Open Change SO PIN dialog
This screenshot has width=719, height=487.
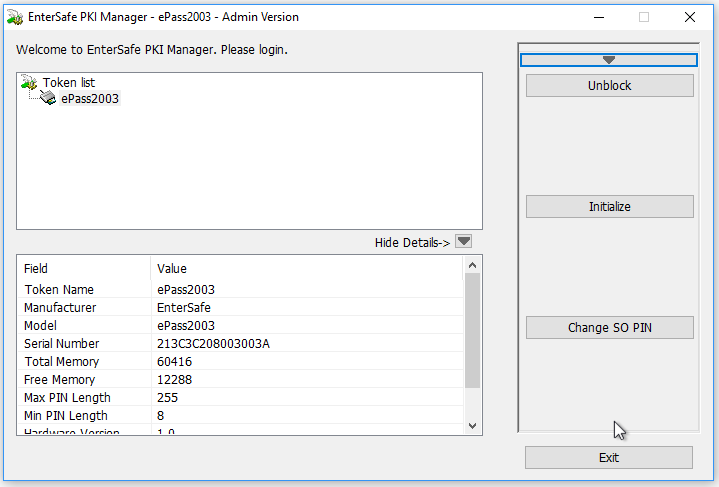coord(609,328)
